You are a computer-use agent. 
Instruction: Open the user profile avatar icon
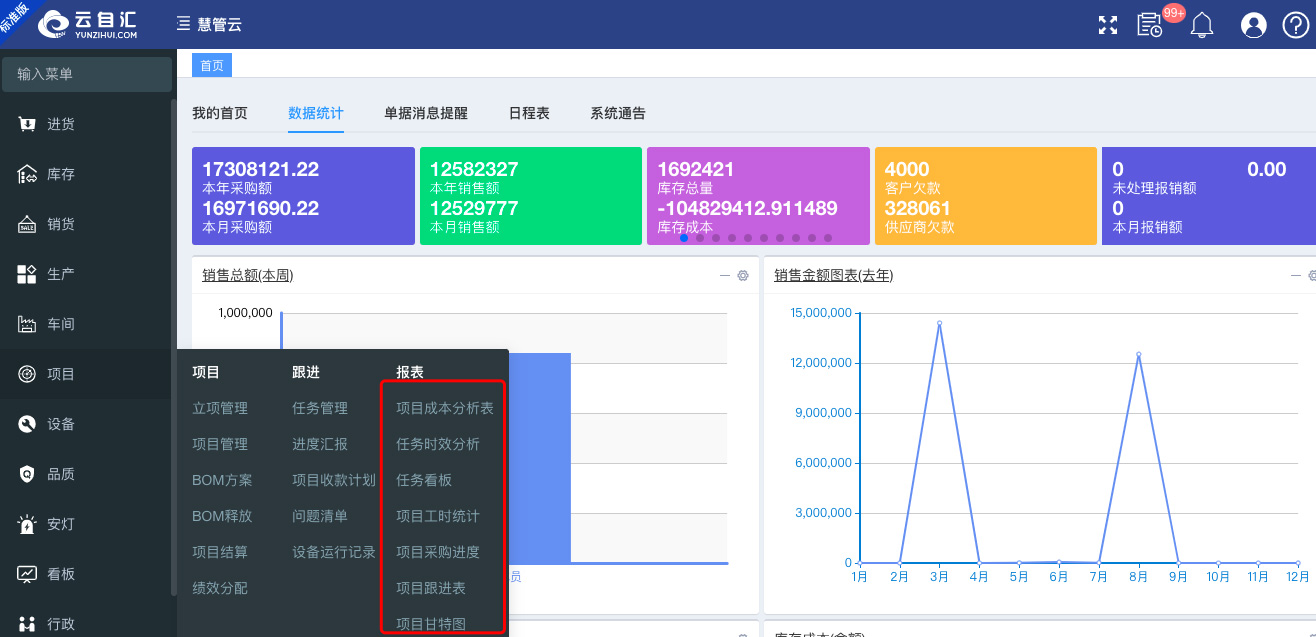click(1253, 25)
